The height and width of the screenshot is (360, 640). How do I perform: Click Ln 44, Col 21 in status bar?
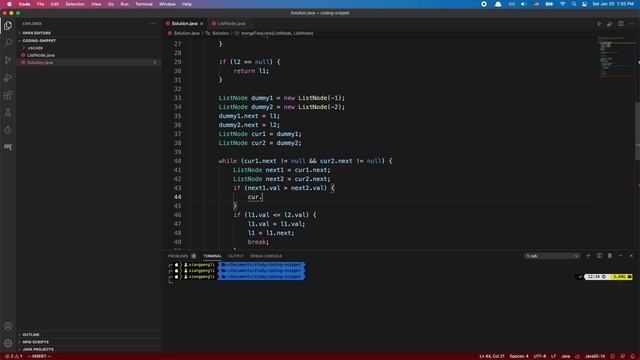(x=491, y=356)
